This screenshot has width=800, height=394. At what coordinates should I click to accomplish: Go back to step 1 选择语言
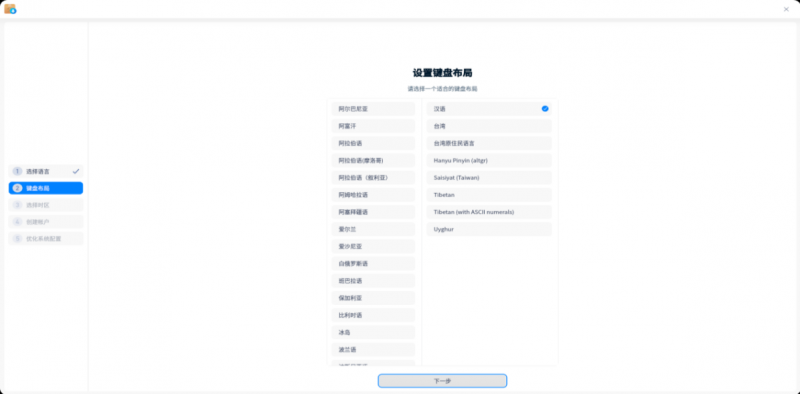pos(46,171)
